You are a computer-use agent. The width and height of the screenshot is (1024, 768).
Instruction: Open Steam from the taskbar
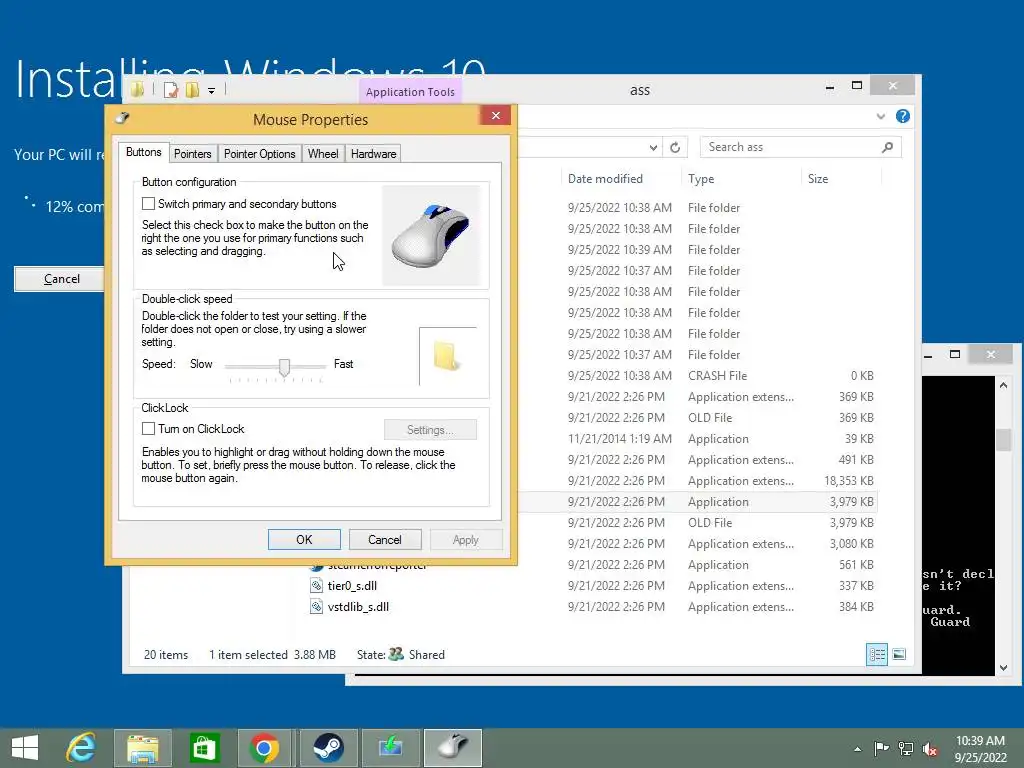coord(328,748)
